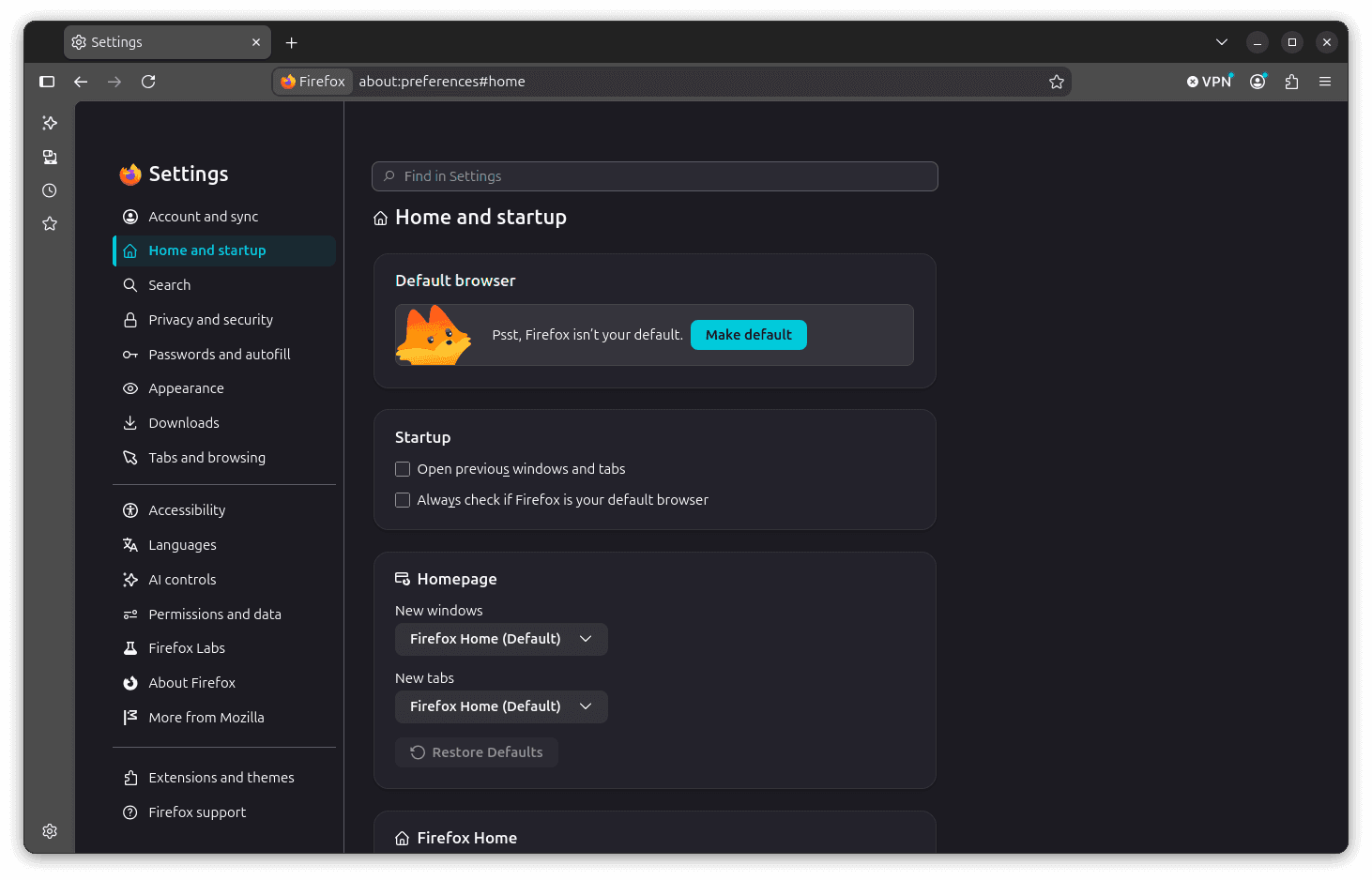Click the Firefox identity badge in address bar
Viewport: 1372px width, 880px height.
click(x=313, y=82)
